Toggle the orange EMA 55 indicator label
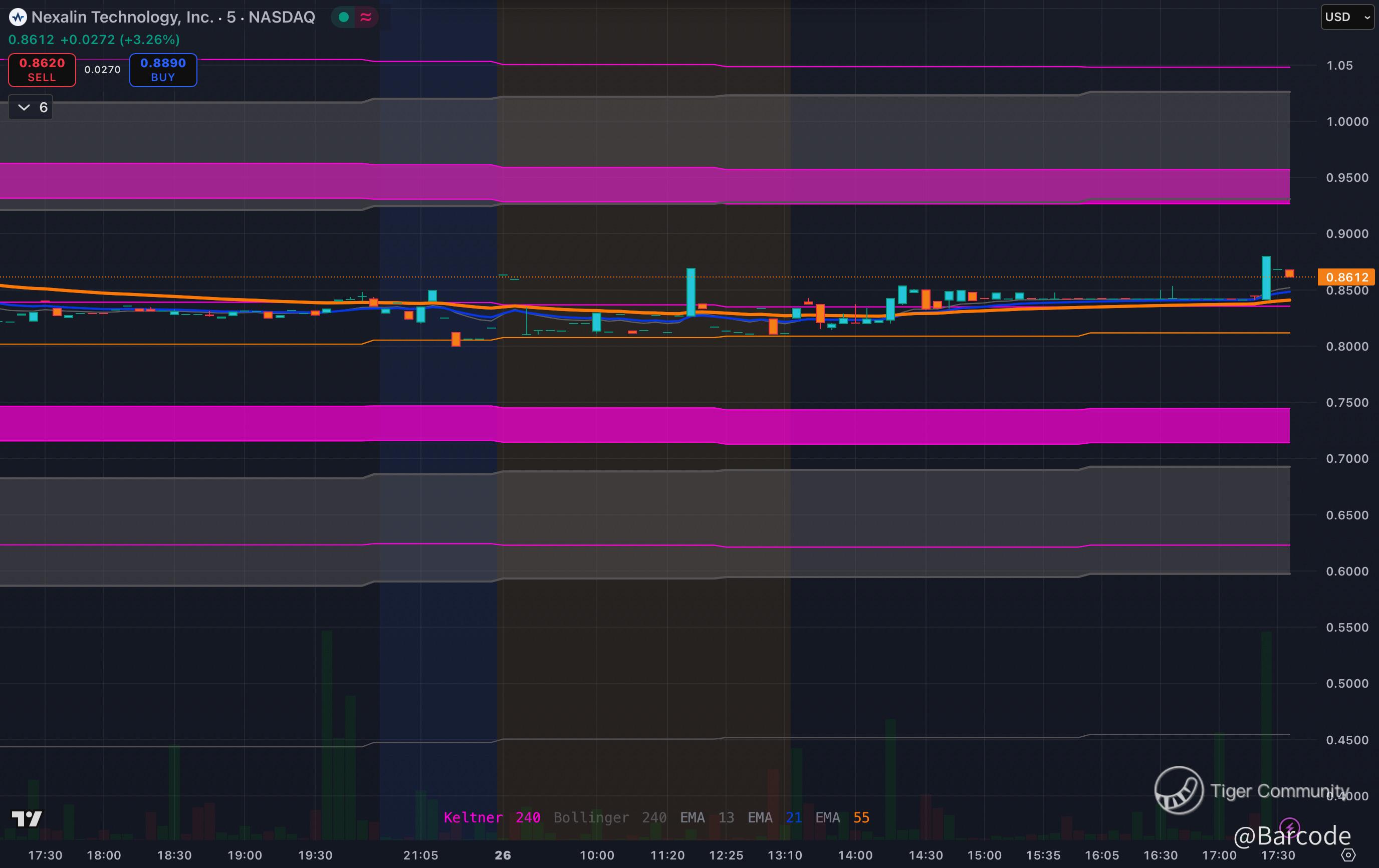1379x868 pixels. pyautogui.click(x=842, y=817)
